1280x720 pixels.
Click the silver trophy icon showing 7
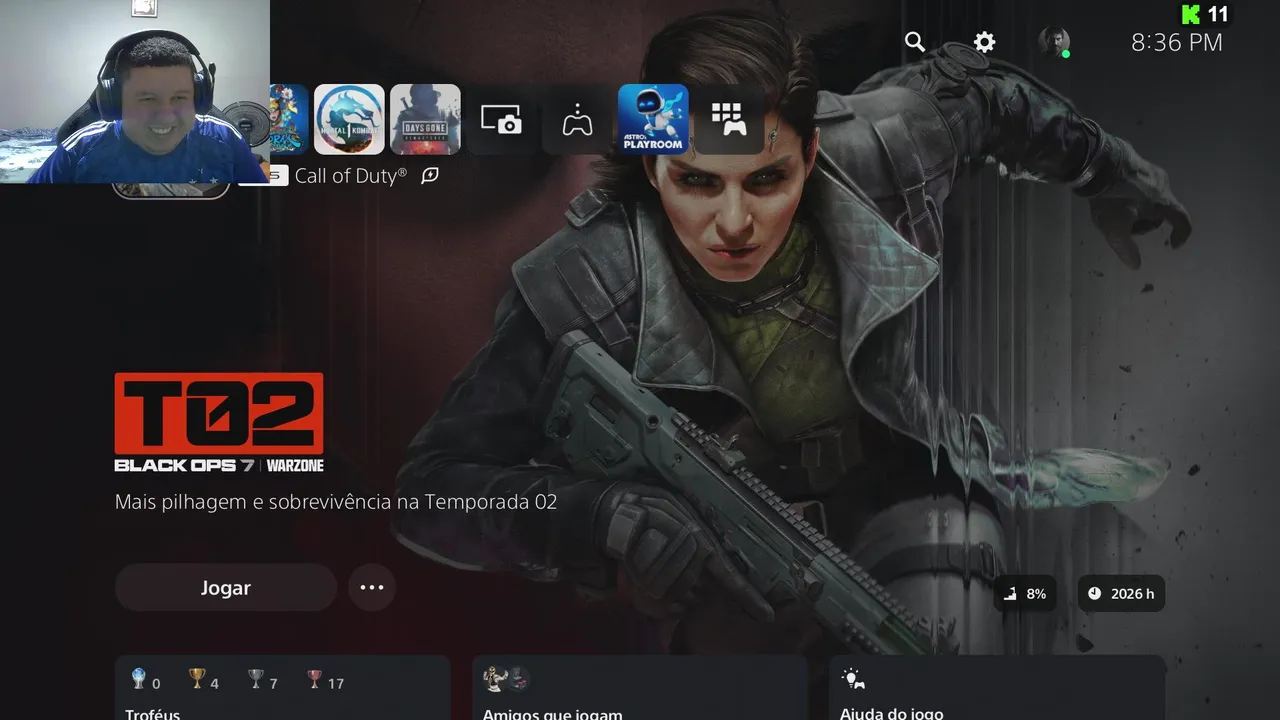(263, 681)
